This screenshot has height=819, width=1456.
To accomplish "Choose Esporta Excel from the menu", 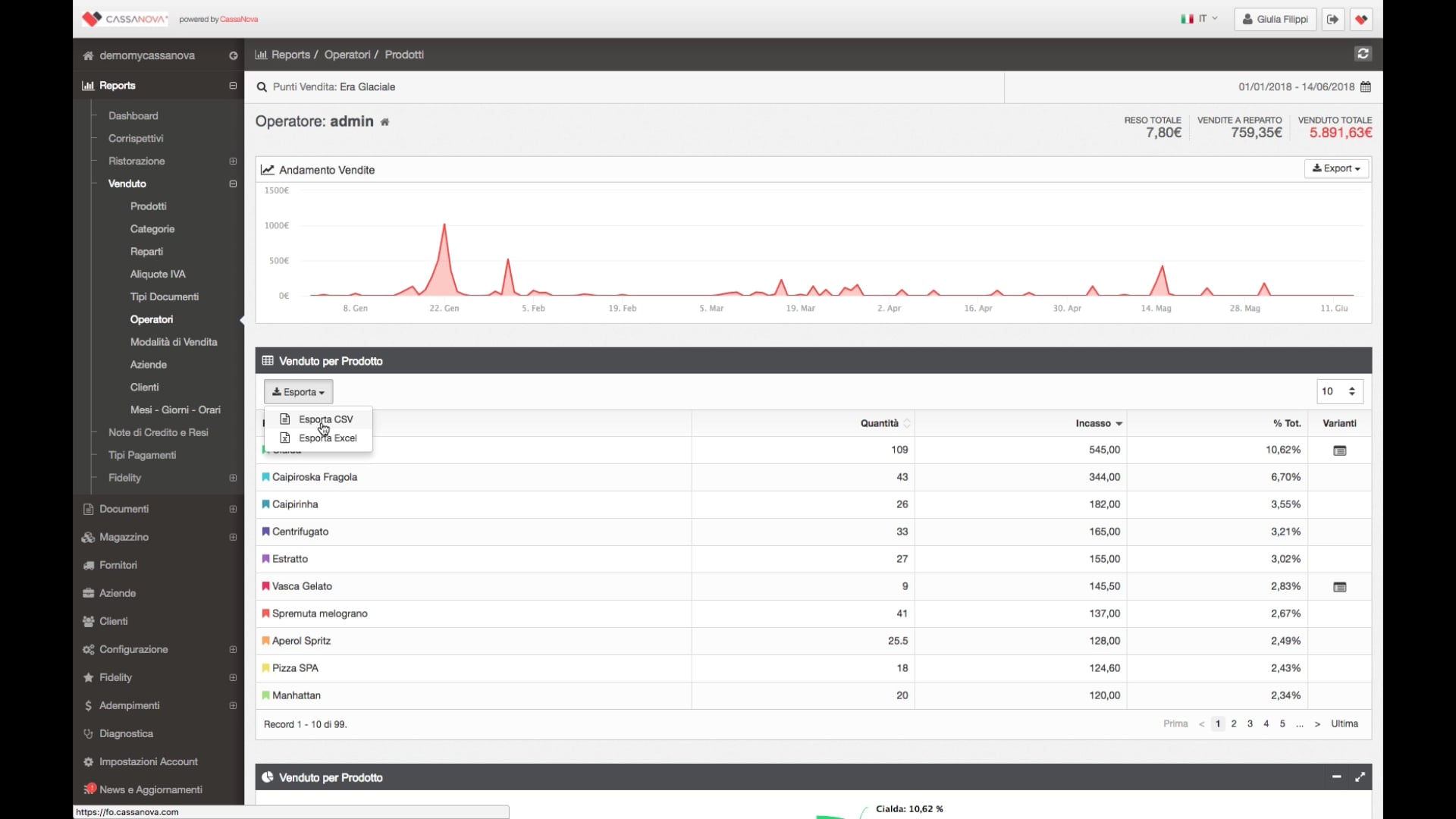I will (327, 438).
